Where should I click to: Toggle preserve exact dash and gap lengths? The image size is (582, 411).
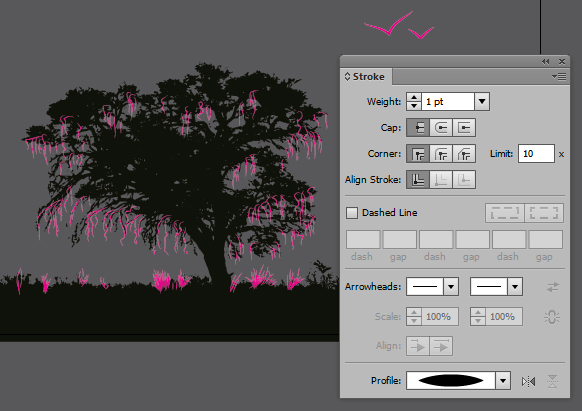(505, 213)
